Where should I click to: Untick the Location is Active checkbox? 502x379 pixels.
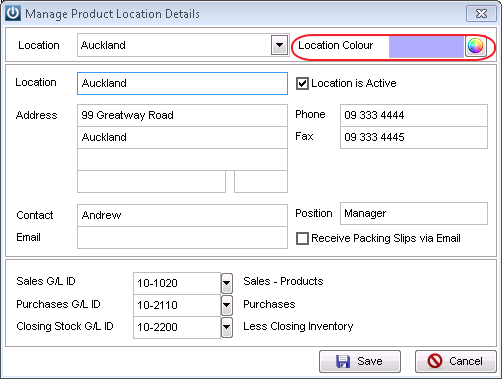coord(302,83)
